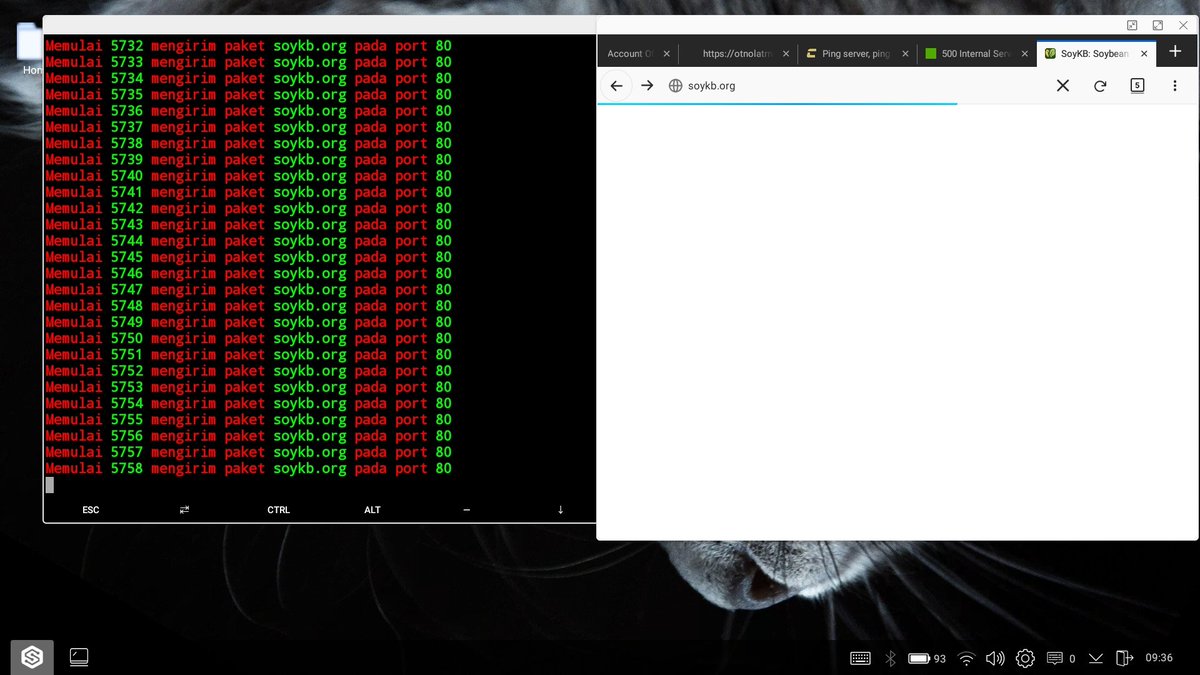This screenshot has height=675, width=1200.
Task: Maximize the browser window
Action: 1158,25
